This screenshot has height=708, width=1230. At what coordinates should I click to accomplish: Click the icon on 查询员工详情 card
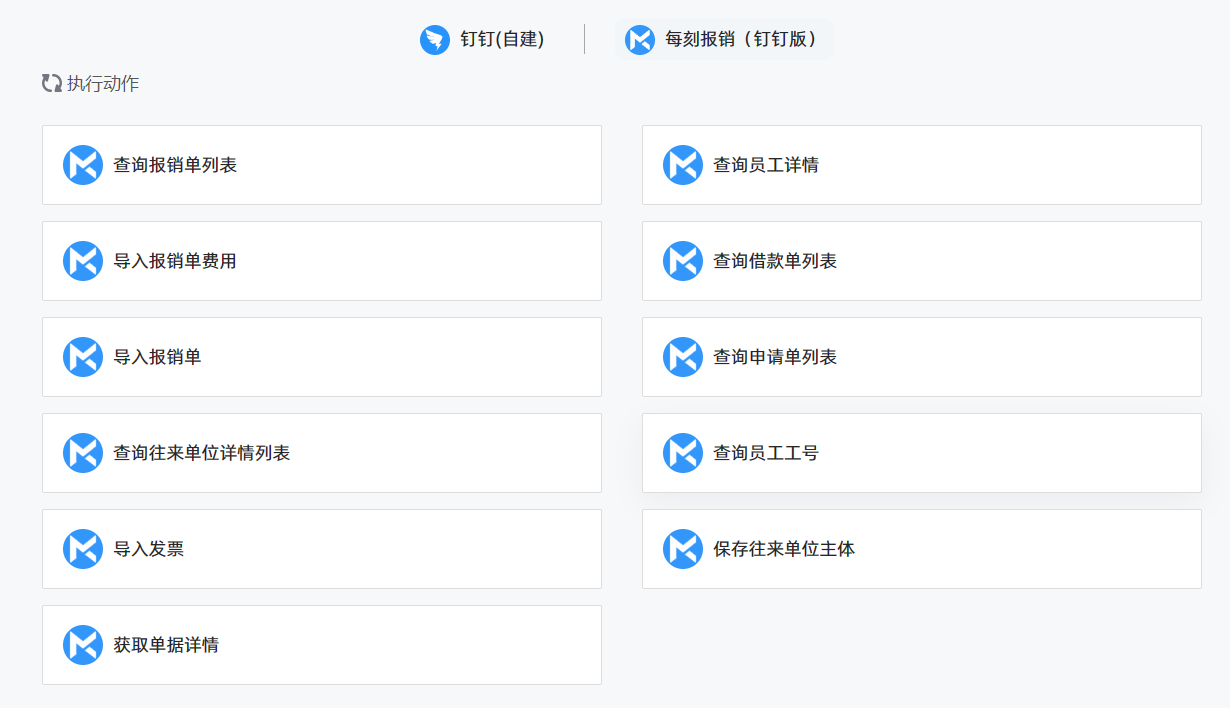[683, 165]
